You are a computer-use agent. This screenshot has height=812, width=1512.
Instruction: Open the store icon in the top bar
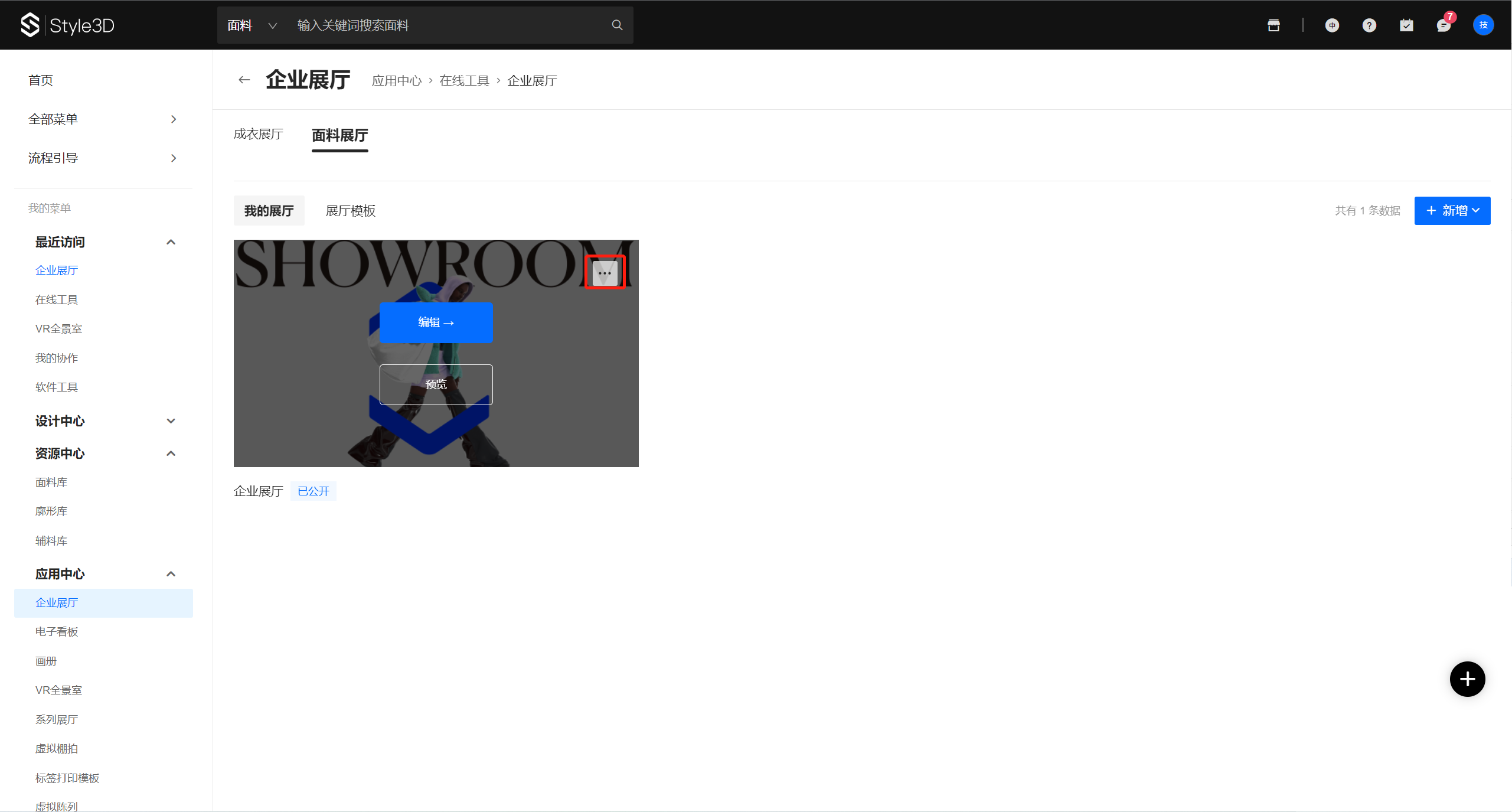(x=1273, y=25)
